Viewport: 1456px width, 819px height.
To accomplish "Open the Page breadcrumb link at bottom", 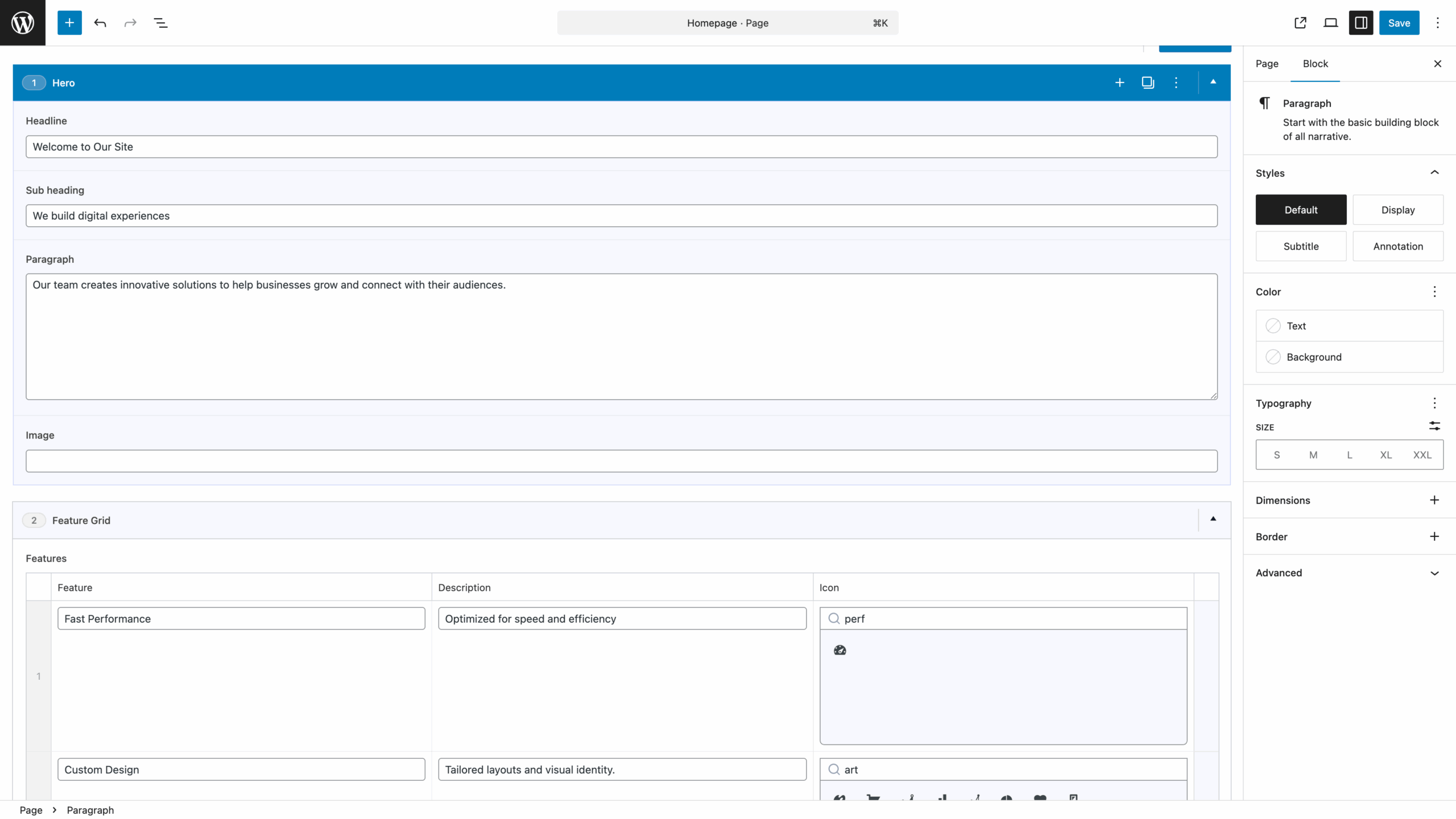I will click(30, 809).
